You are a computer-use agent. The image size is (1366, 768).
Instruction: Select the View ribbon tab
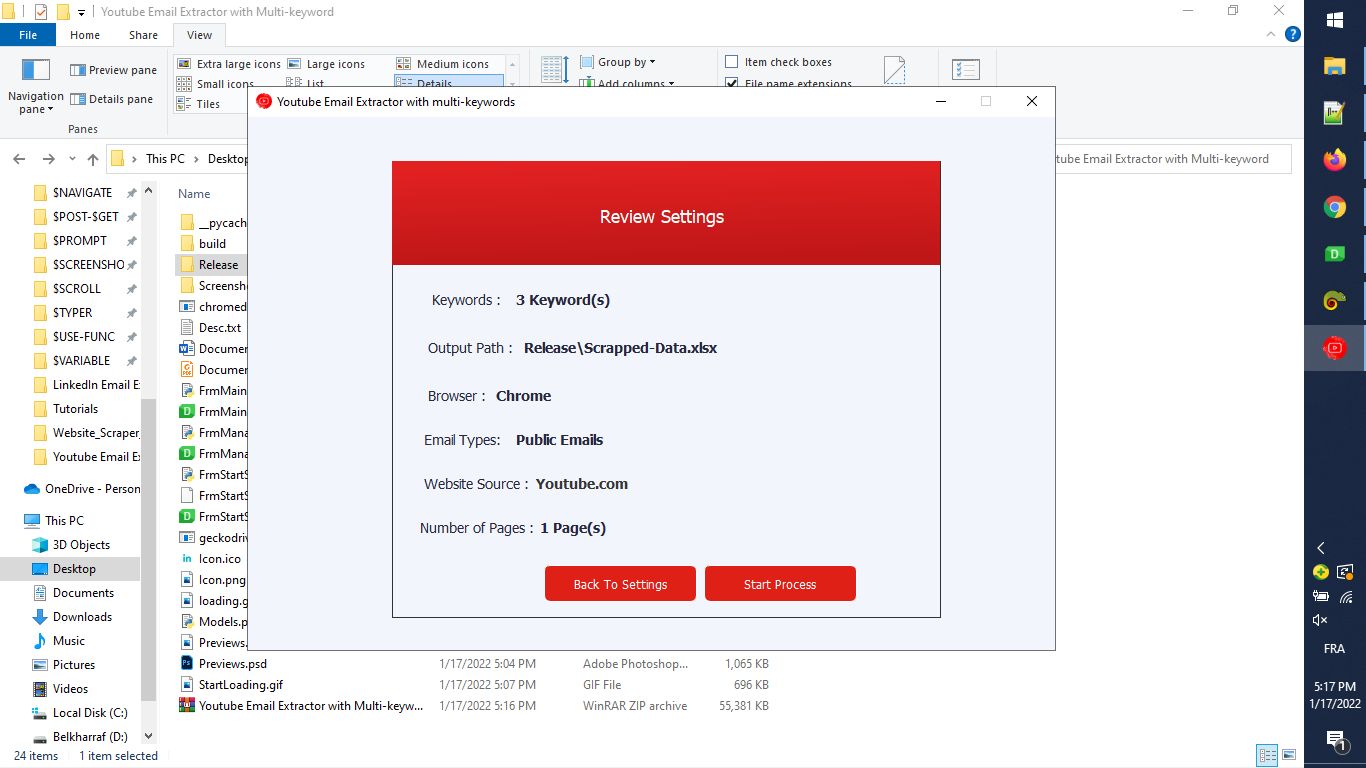pyautogui.click(x=199, y=35)
